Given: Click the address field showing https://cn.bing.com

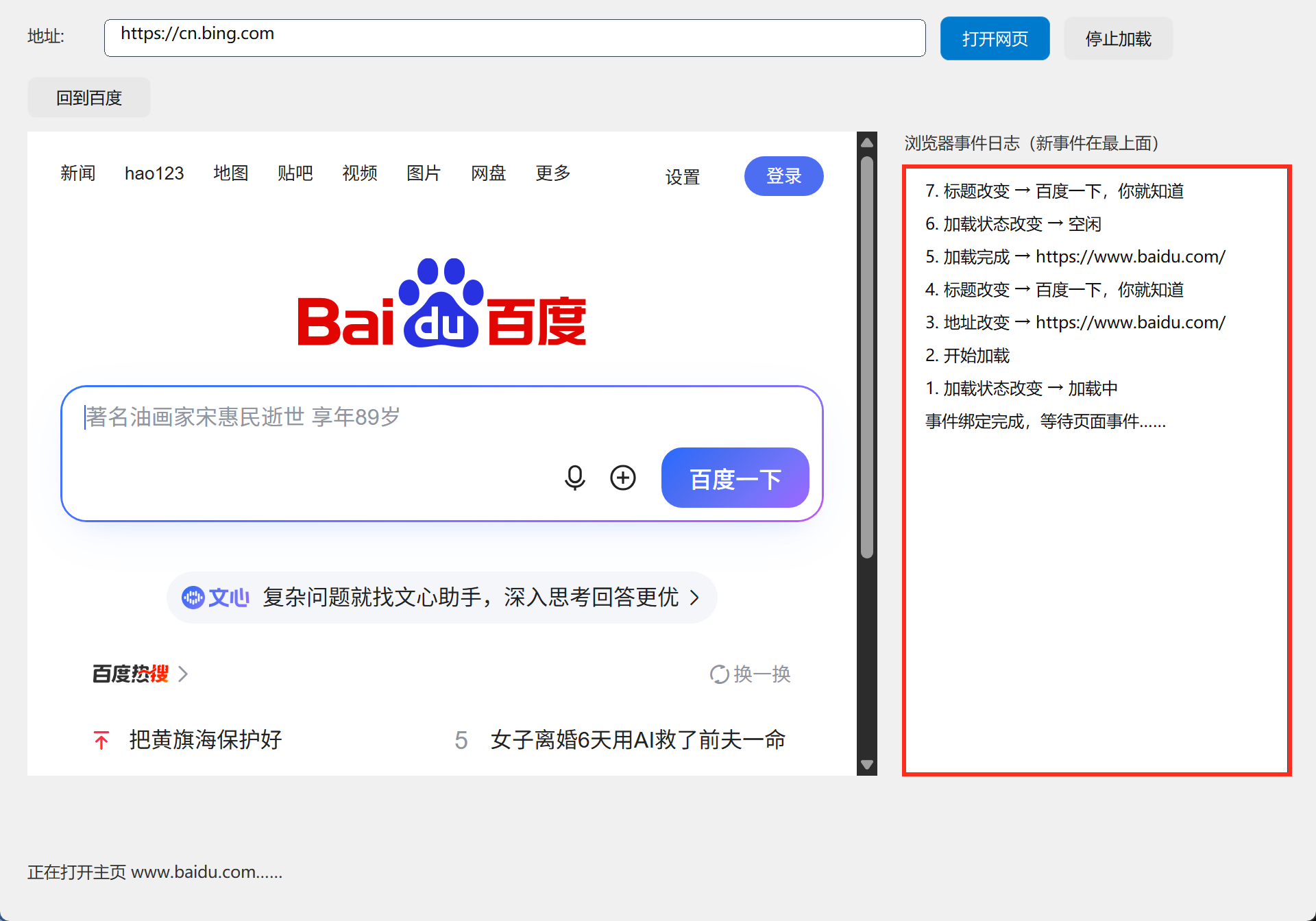Looking at the screenshot, I should [515, 38].
